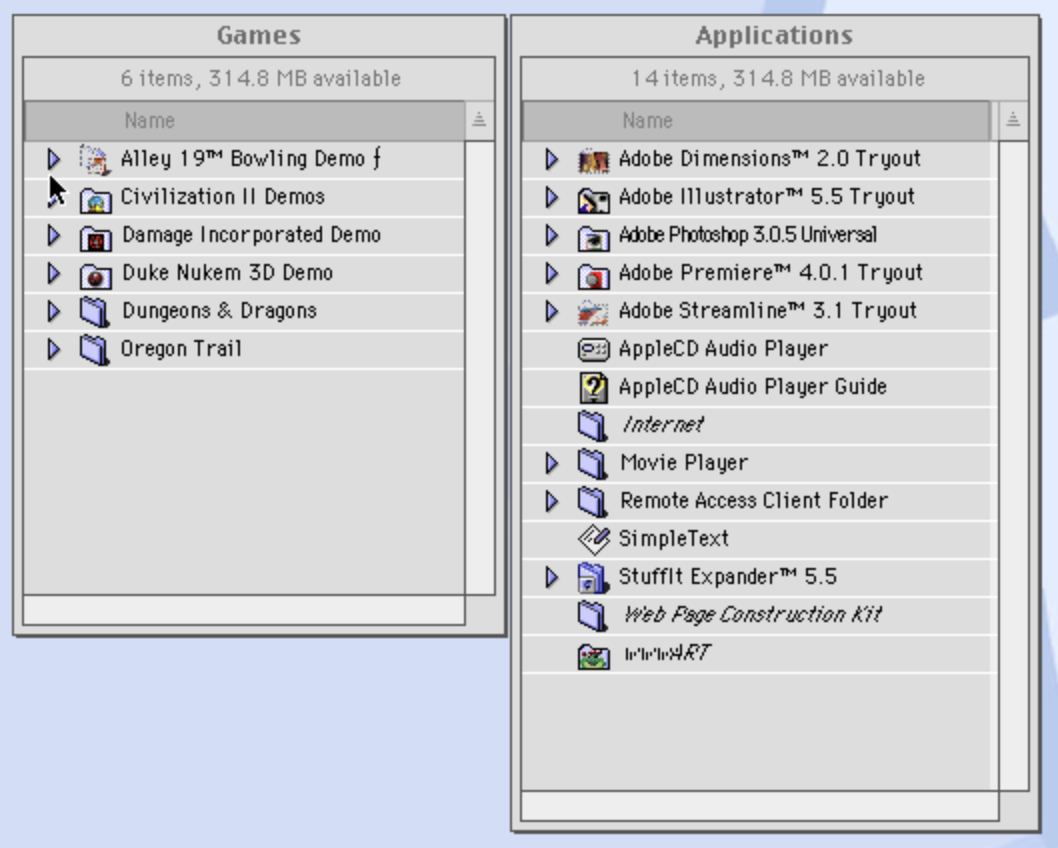
Task: Select the AppleCD Audio Player application icon
Action: point(594,349)
